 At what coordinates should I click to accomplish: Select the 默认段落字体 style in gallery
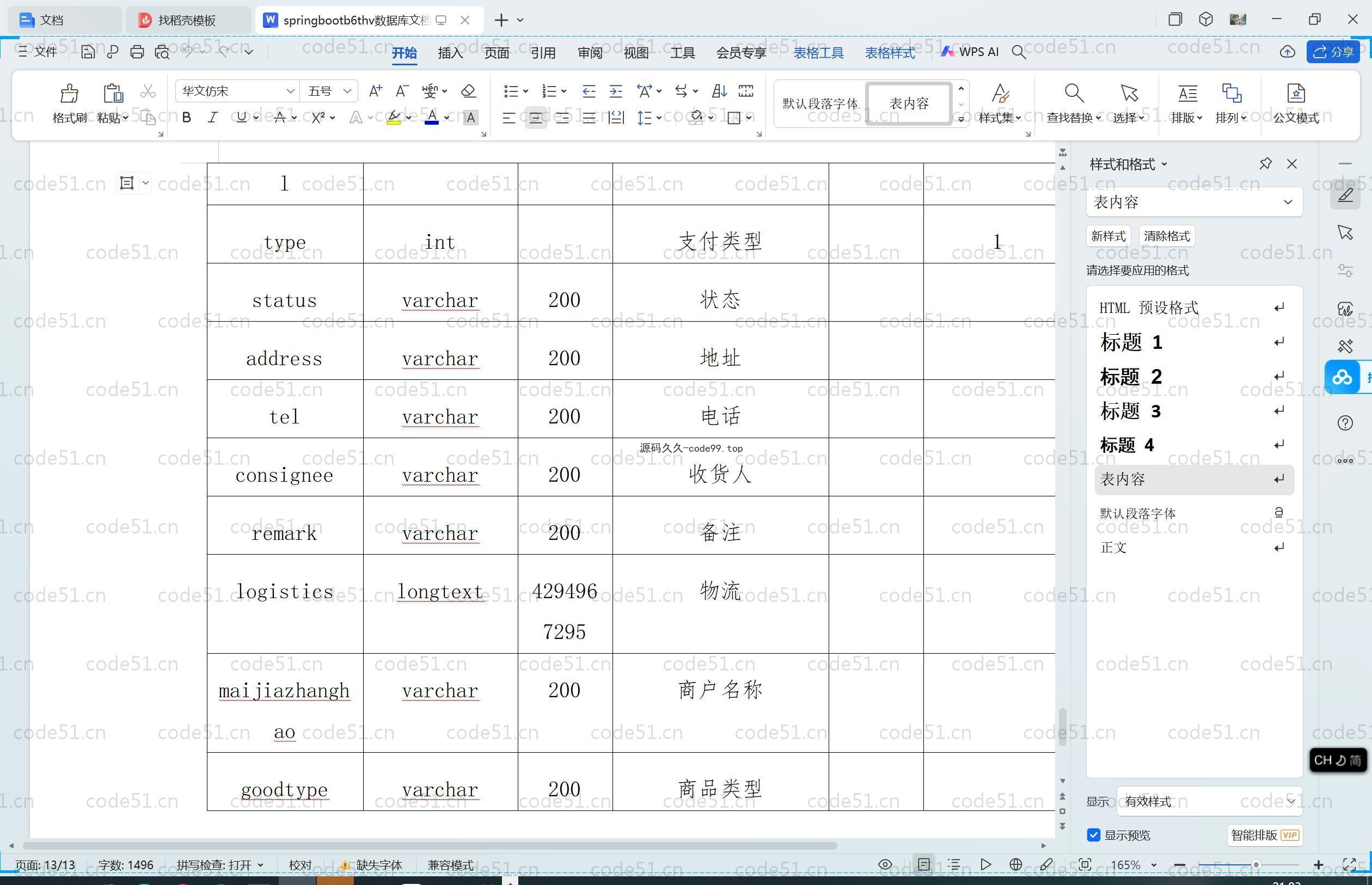(820, 103)
